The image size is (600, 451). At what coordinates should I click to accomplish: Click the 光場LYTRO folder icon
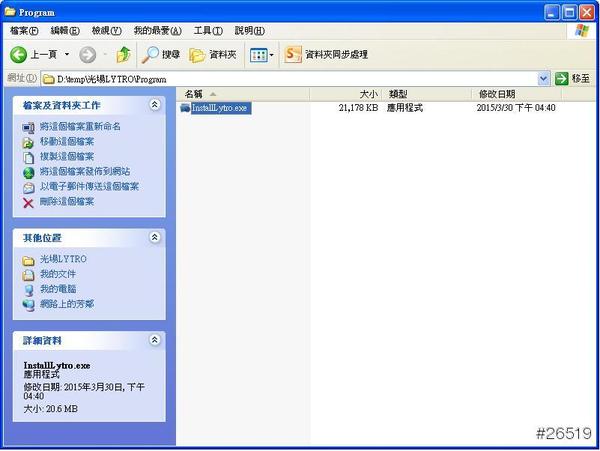28,261
